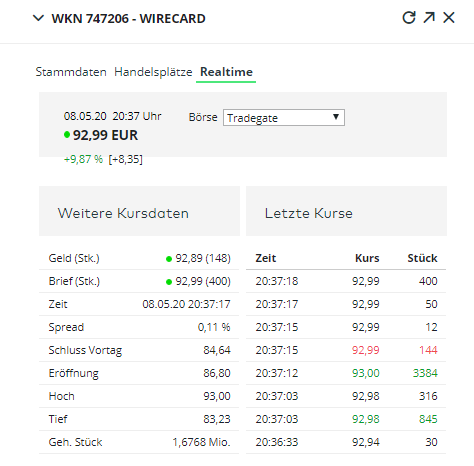Click the 20:37:12 trade time
Image resolution: width=474 pixels, height=466 pixels.
tap(277, 373)
